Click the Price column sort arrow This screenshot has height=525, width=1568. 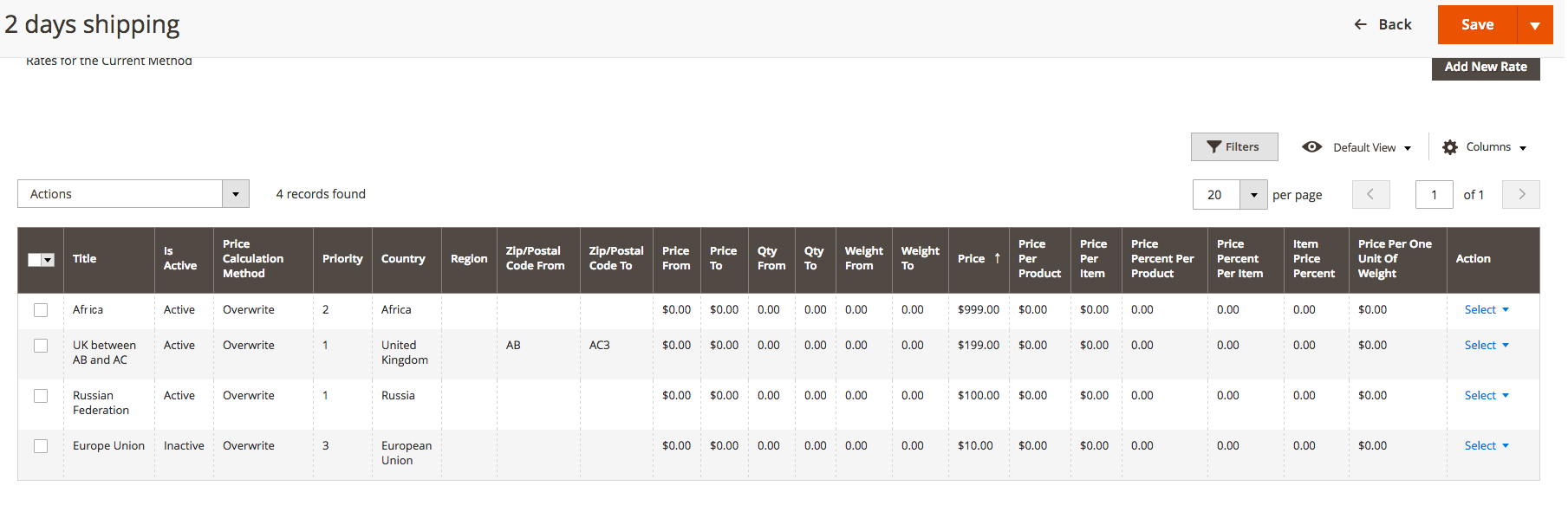(997, 258)
